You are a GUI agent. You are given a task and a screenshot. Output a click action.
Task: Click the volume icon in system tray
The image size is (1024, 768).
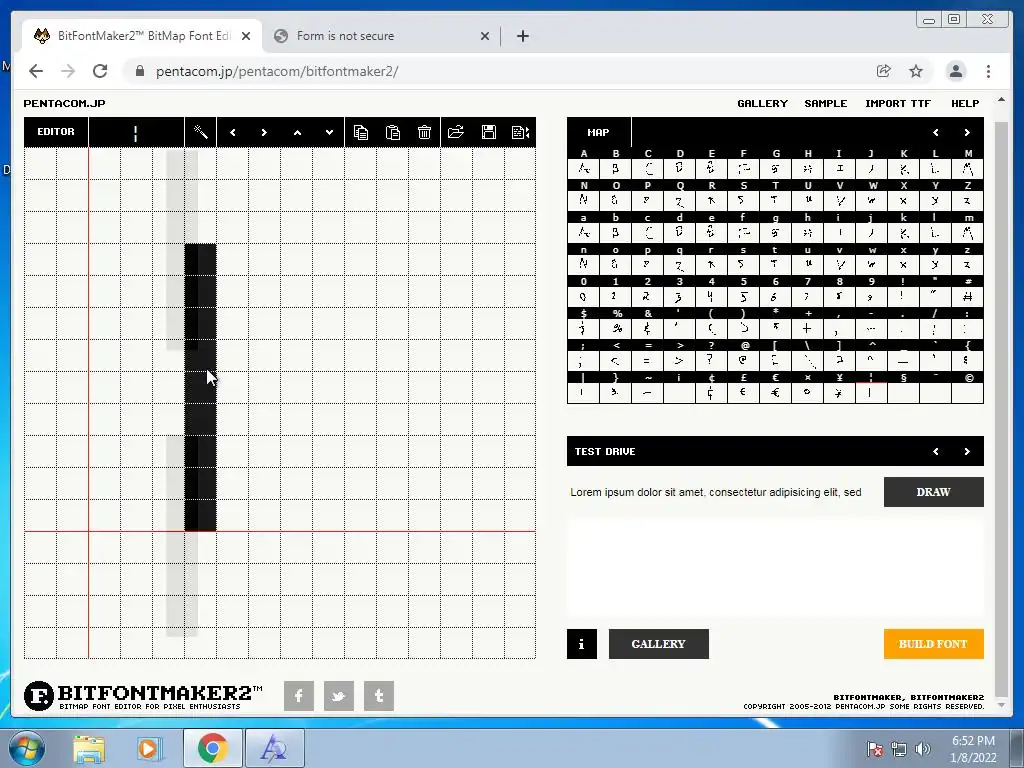pos(923,749)
